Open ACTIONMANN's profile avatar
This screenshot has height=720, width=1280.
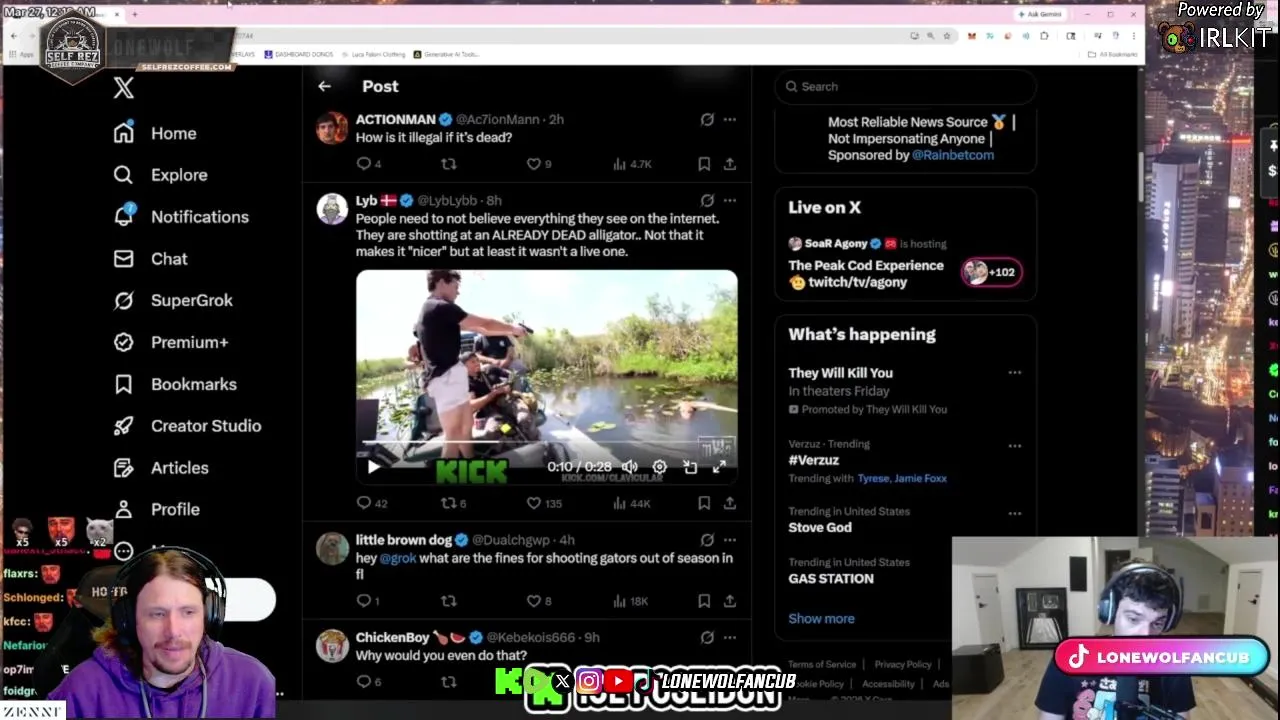click(x=332, y=128)
